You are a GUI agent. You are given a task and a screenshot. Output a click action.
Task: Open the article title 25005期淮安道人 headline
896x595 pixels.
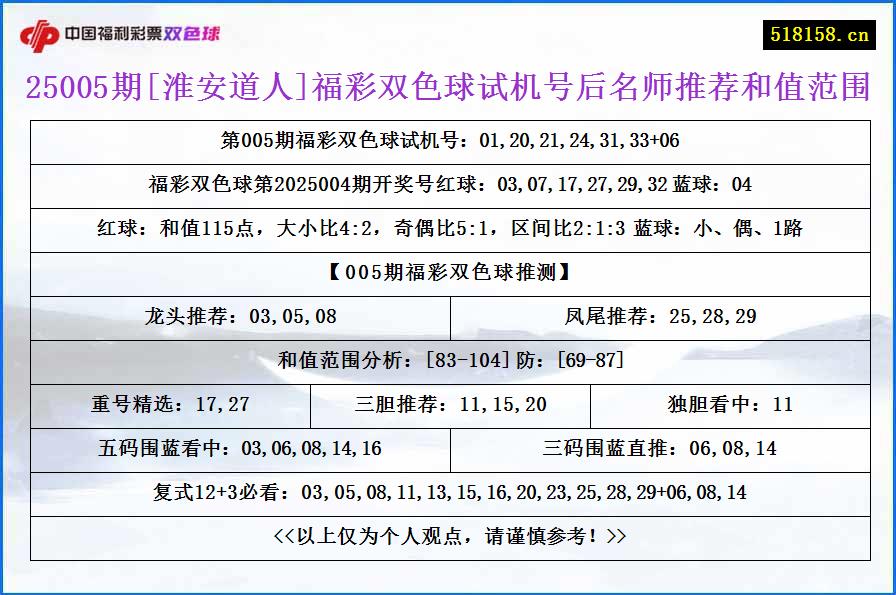pos(448,87)
